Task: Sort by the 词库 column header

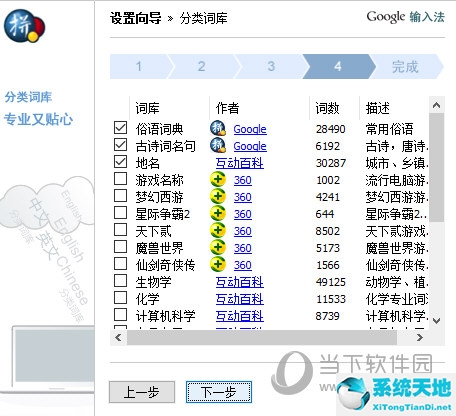Action: pos(169,108)
